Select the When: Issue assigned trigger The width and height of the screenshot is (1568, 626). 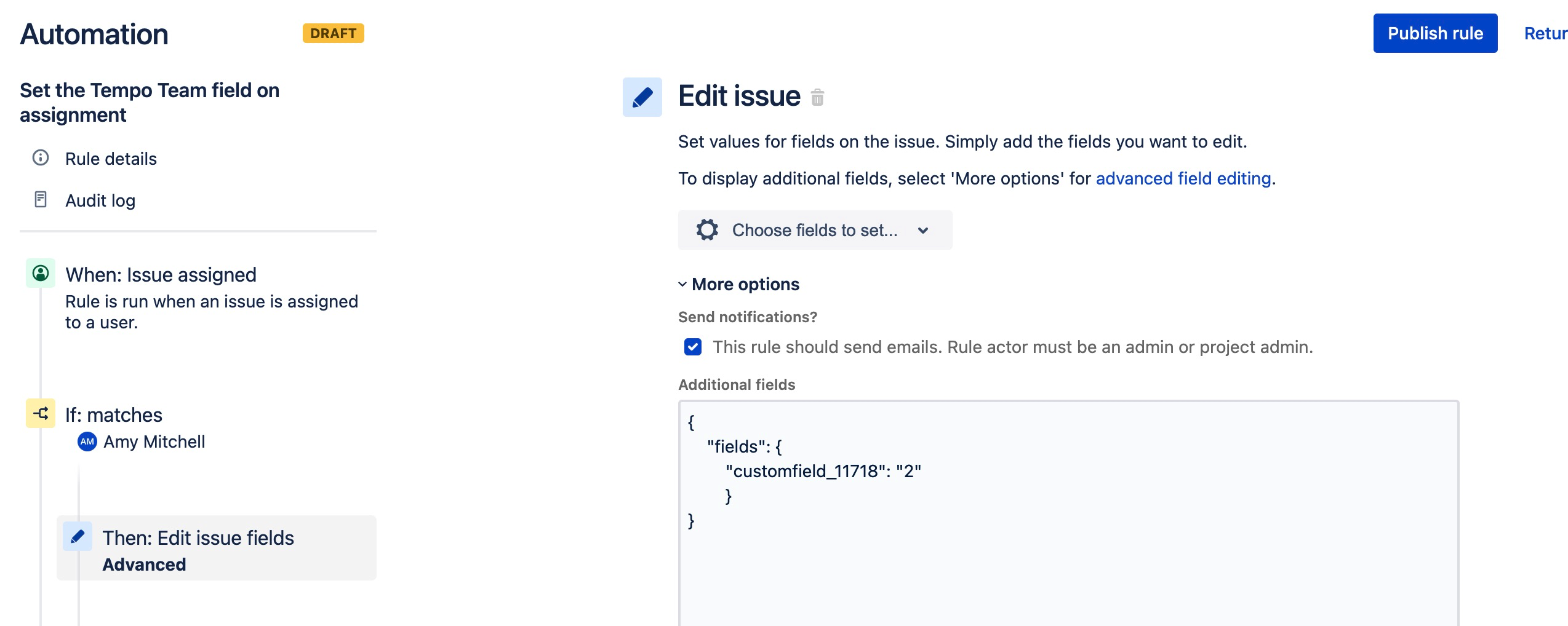point(161,275)
